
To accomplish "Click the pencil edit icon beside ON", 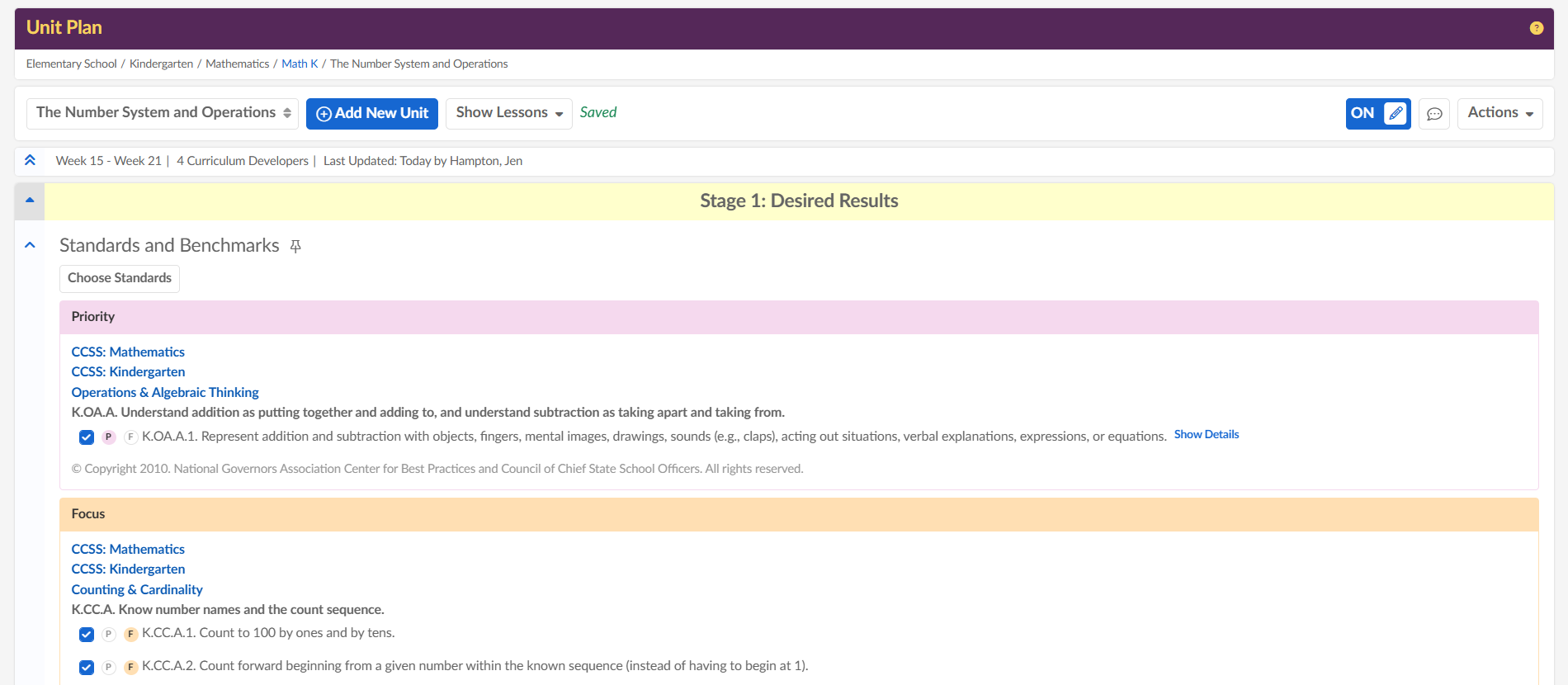I will pyautogui.click(x=1396, y=114).
